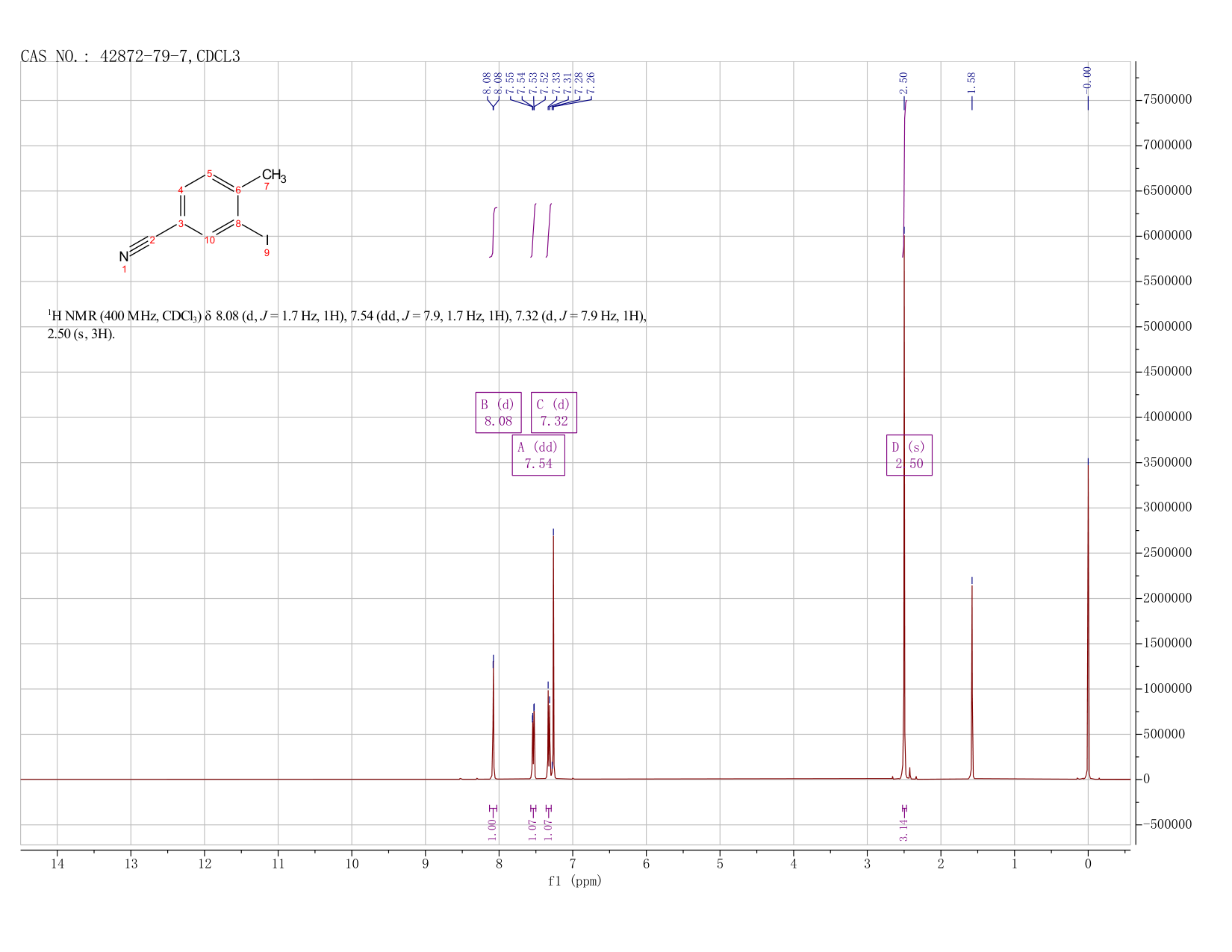
Task: Click the 14 ppm axis tick label
Action: coord(57,864)
